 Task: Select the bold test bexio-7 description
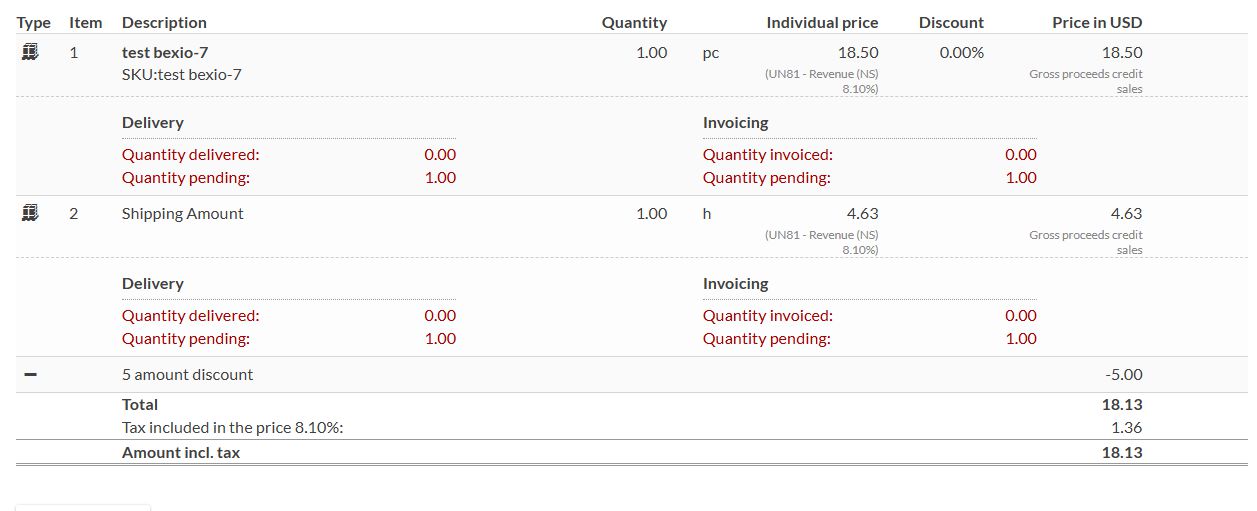165,52
